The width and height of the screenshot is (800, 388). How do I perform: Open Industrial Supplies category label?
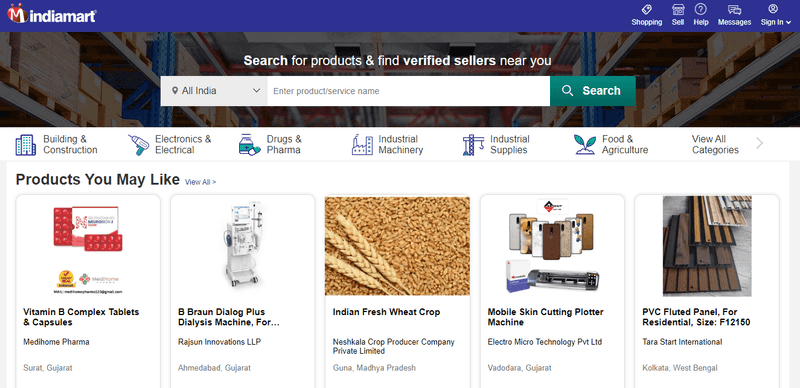[510, 144]
